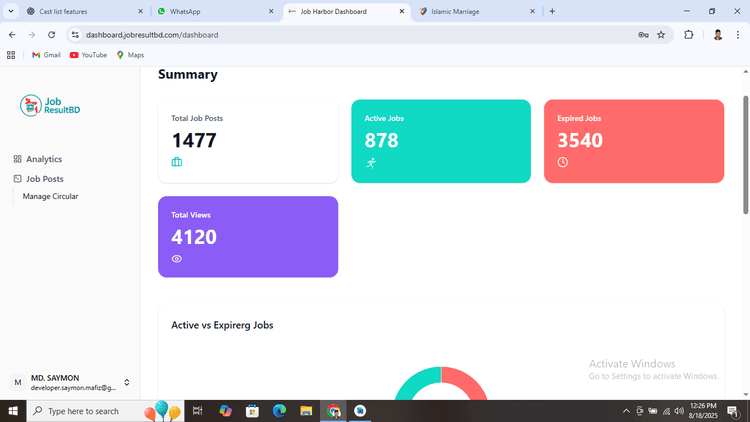The width and height of the screenshot is (750, 422).
Task: Expand the MD. SAYMON account menu
Action: click(126, 382)
